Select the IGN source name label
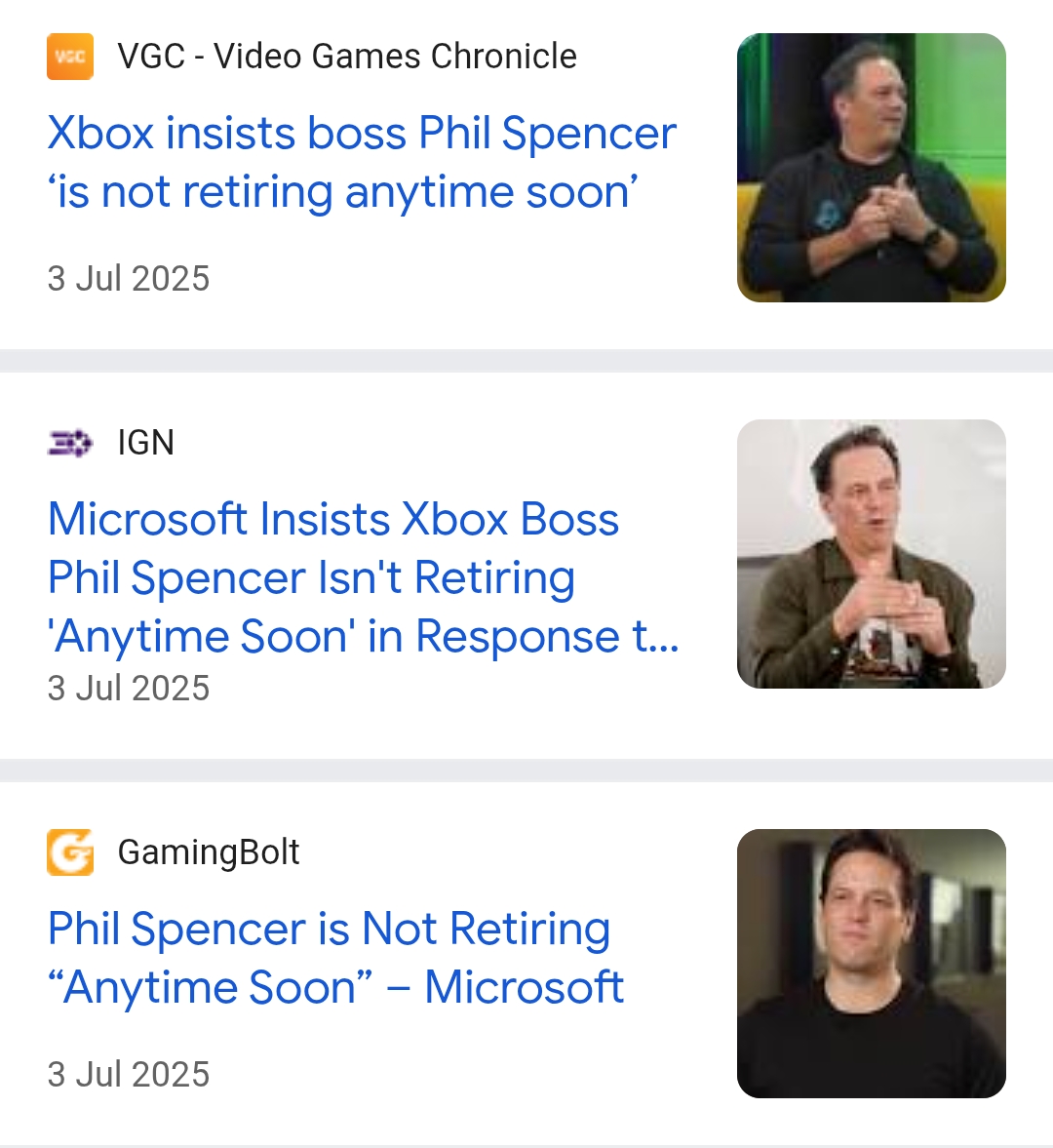1053x1148 pixels. pos(145,443)
